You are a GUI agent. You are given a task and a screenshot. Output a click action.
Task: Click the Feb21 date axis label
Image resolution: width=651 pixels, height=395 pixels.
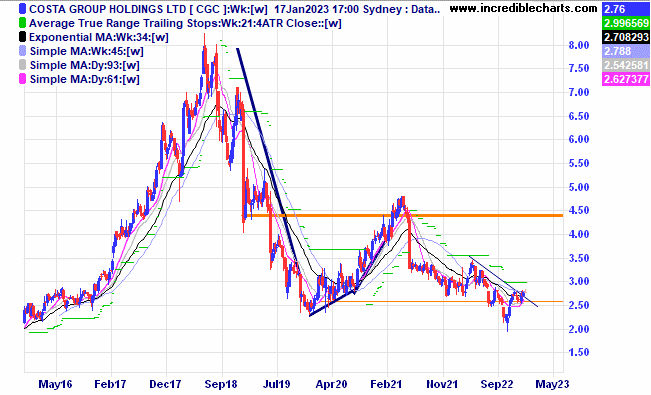pos(387,384)
